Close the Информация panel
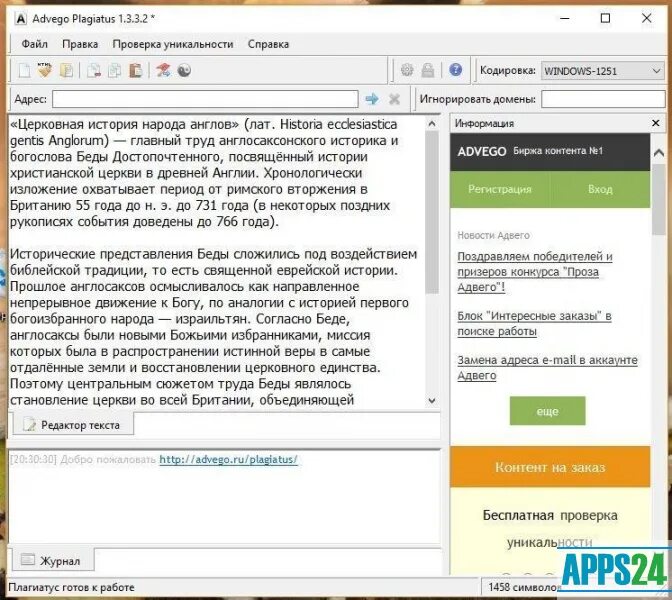672x600 pixels. coord(655,123)
